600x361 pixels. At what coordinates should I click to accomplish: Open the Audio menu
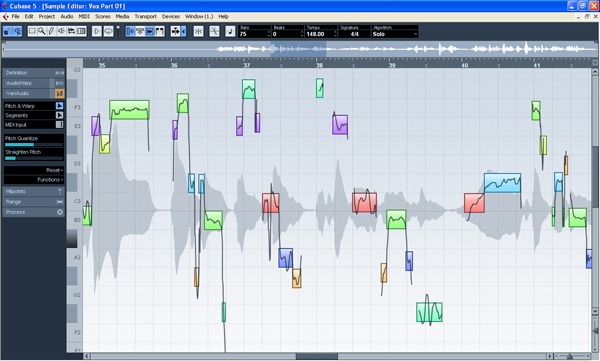tap(67, 16)
